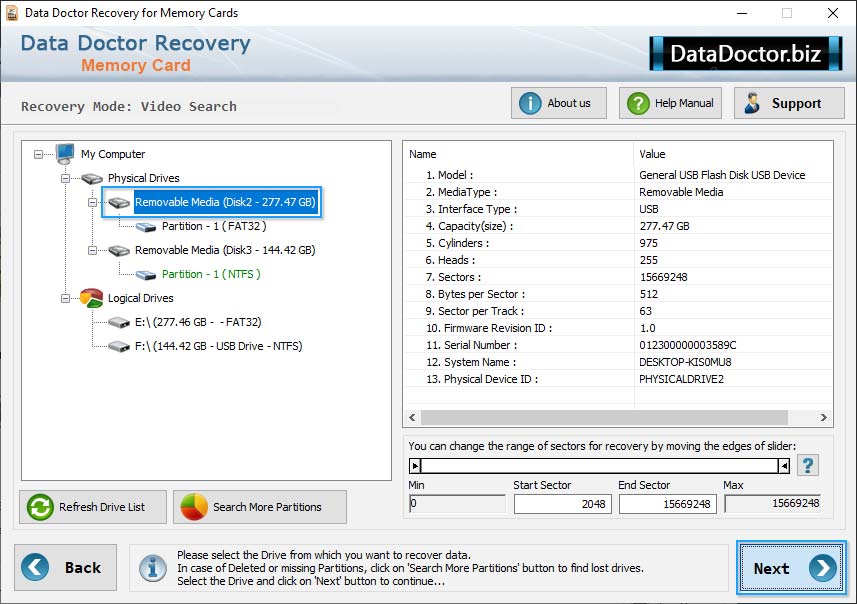The width and height of the screenshot is (857, 604).
Task: Click the Search More Partitions button
Action: coord(260,507)
